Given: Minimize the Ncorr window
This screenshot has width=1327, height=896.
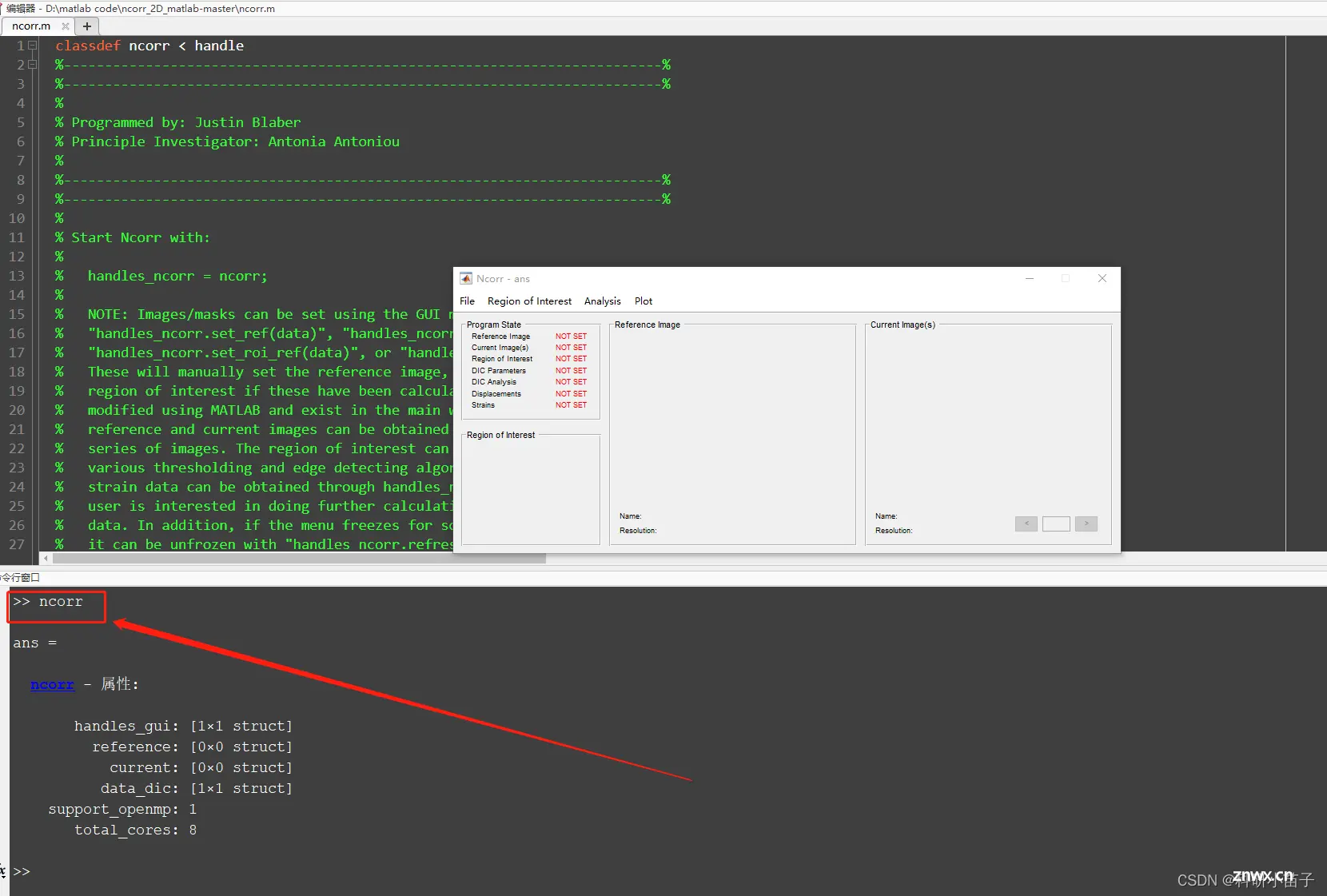Looking at the screenshot, I should [1030, 278].
